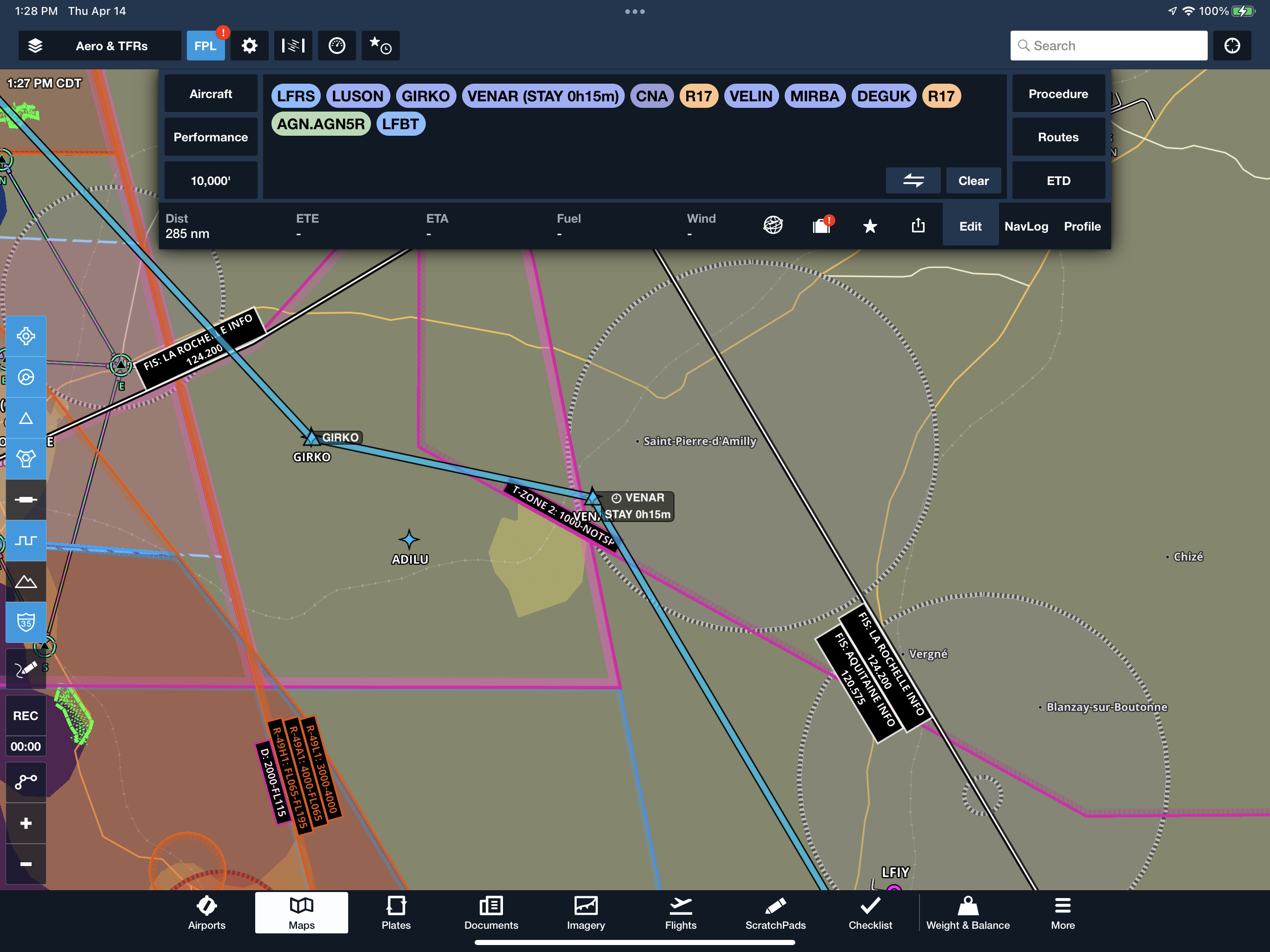Expand the ETD options panel

[1058, 180]
